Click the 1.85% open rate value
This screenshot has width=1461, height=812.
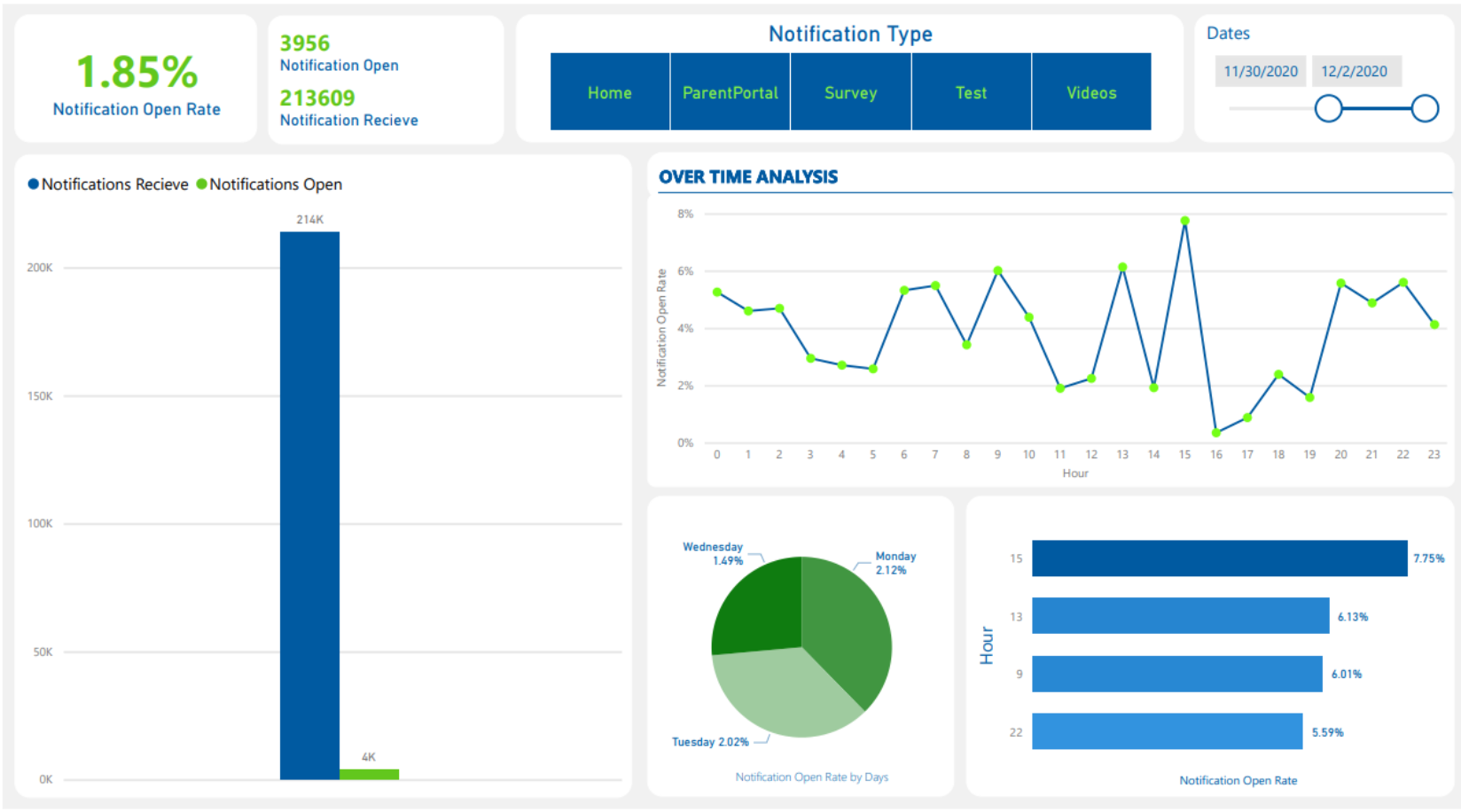(137, 72)
